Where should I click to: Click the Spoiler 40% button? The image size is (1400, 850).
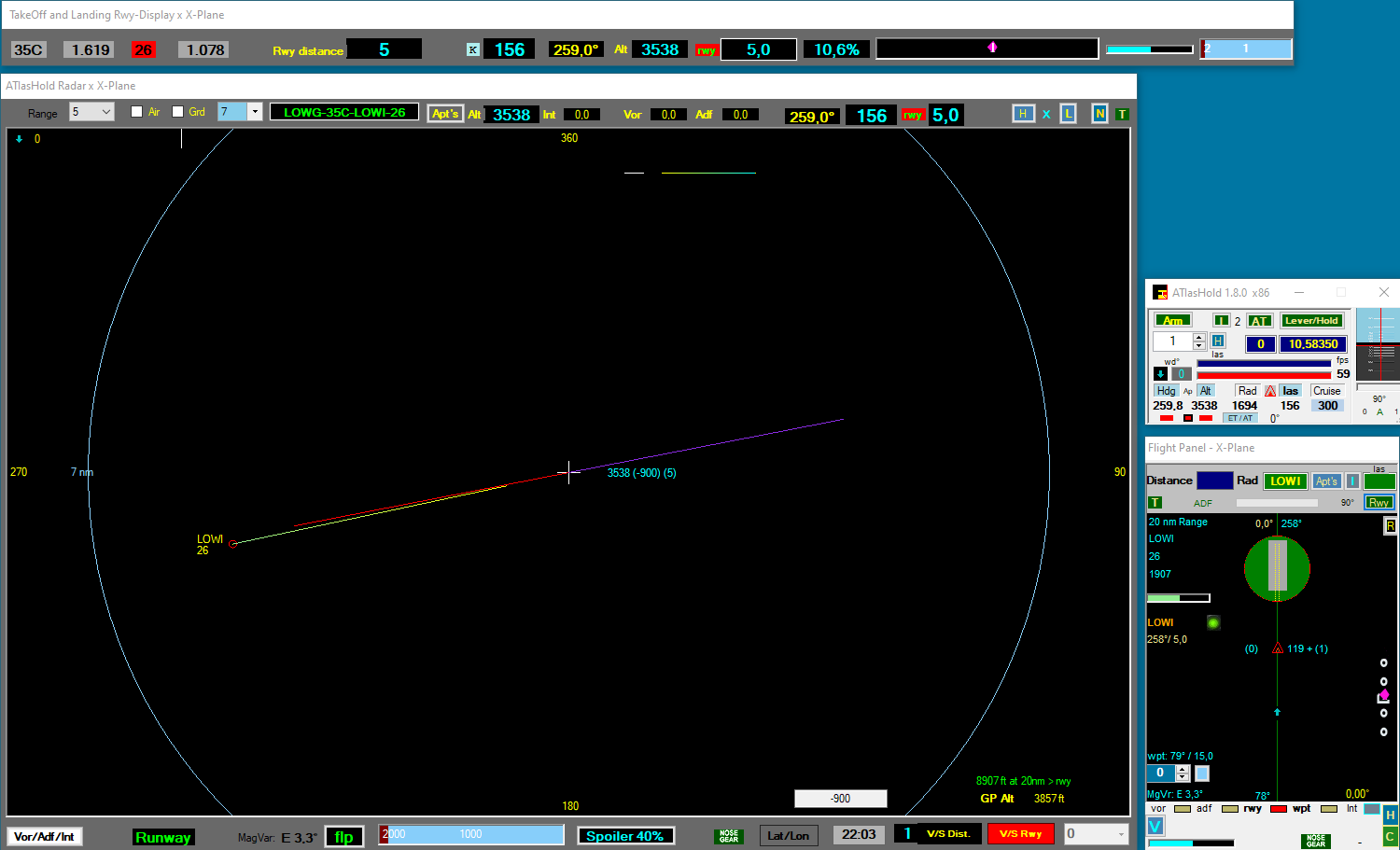click(624, 836)
